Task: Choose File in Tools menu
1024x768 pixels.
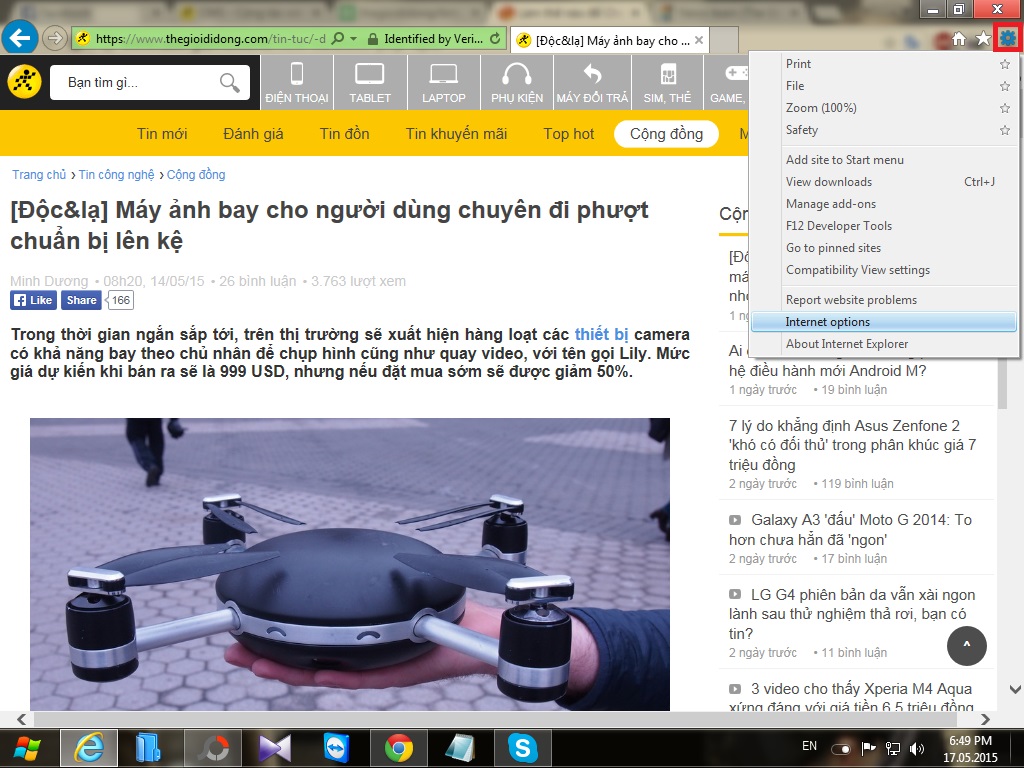Action: (886, 86)
